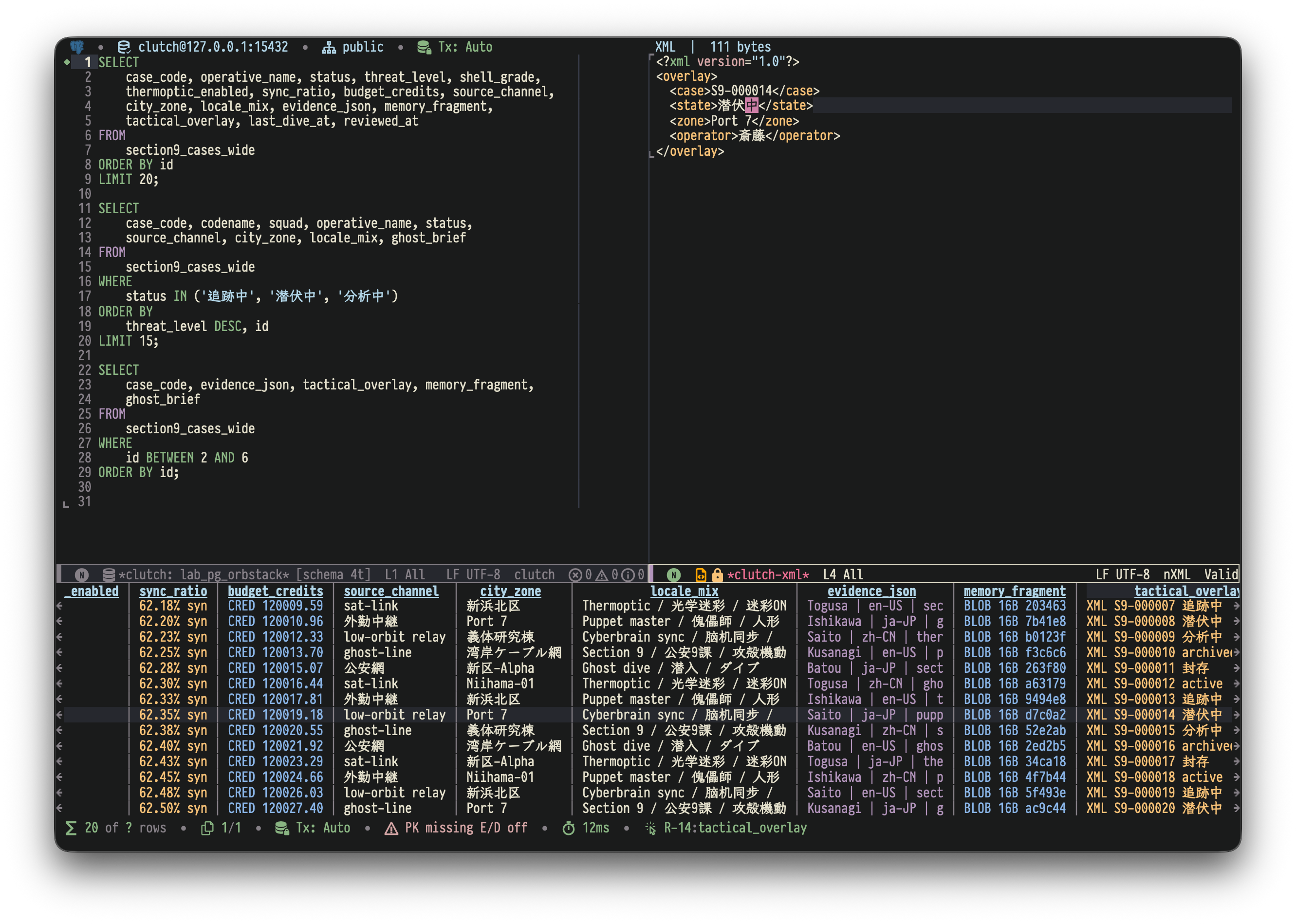Click the transaction icon beside the header Tx: Auto

click(424, 47)
